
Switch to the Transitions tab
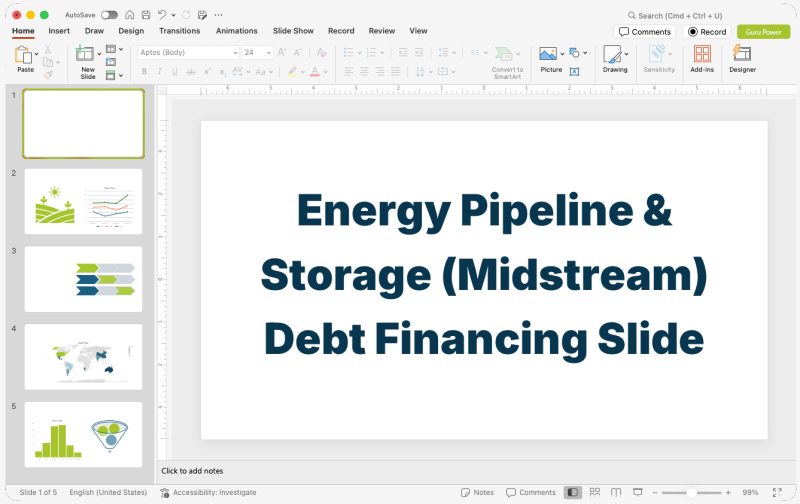tap(180, 31)
